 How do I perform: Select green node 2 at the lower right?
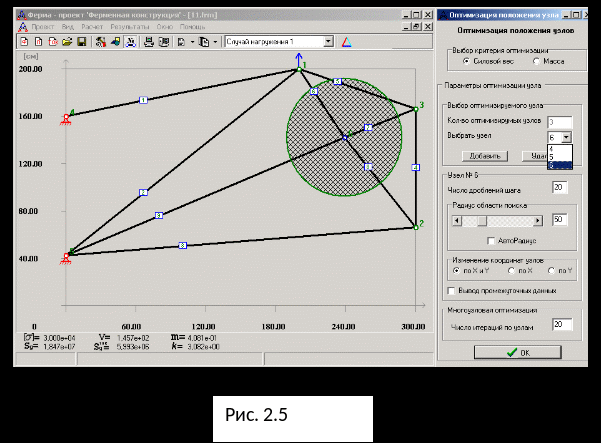[416, 227]
